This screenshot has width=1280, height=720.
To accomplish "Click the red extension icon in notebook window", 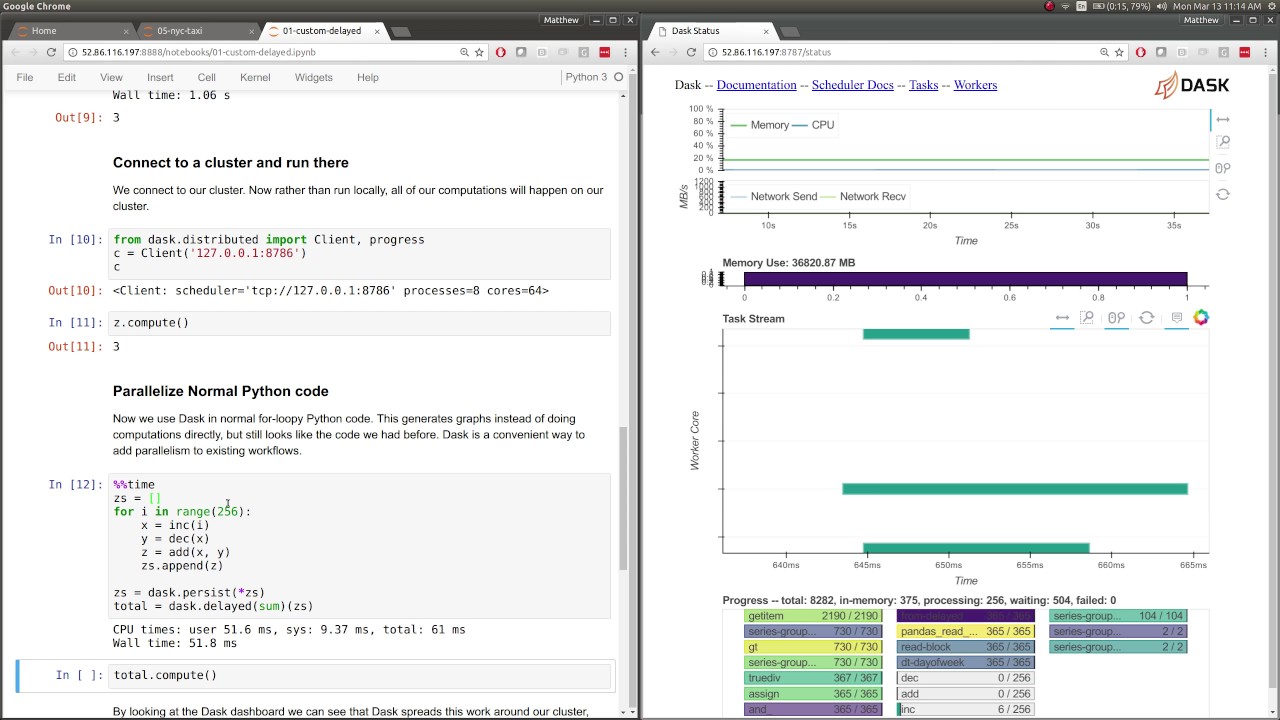I will [605, 52].
